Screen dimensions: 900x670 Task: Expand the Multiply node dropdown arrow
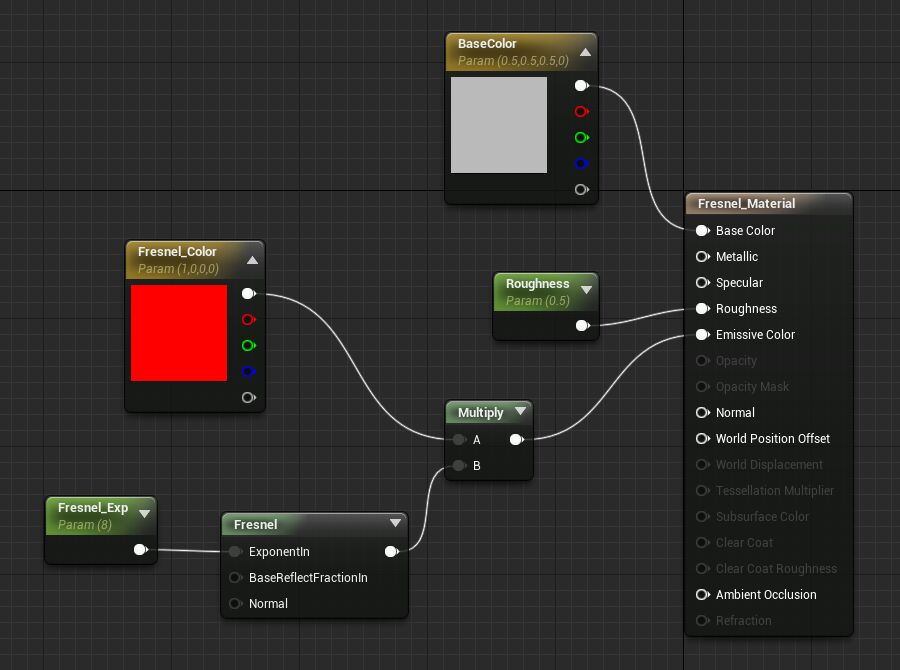coord(520,412)
